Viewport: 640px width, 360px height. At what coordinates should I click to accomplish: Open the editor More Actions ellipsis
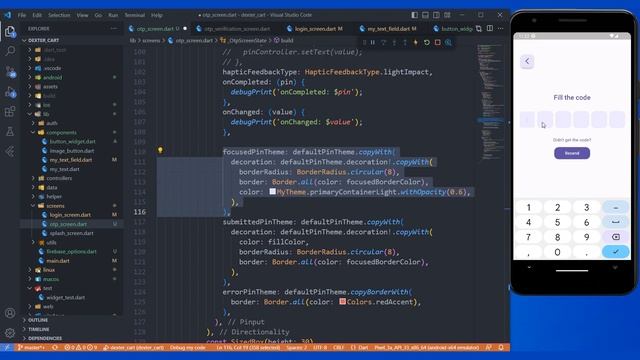(501, 29)
